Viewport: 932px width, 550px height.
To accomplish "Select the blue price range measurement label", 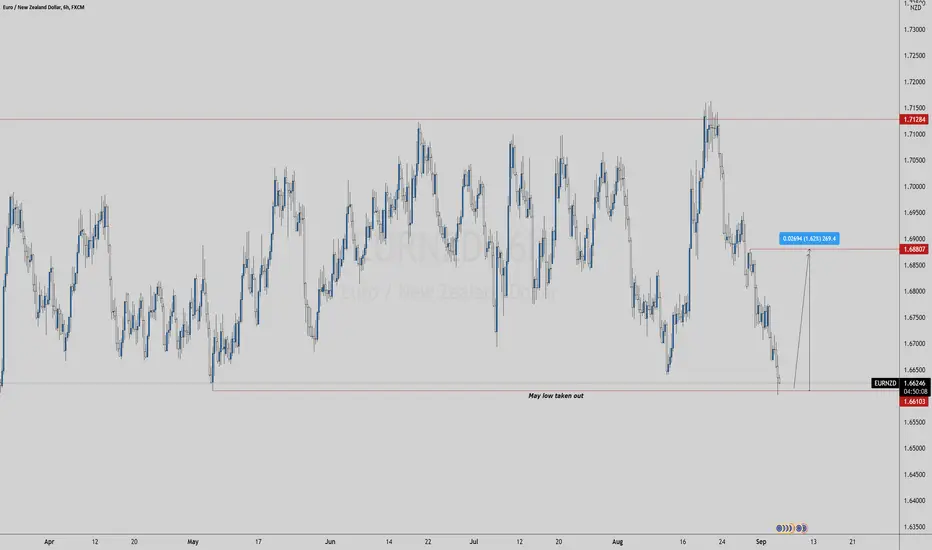I will 809,238.
